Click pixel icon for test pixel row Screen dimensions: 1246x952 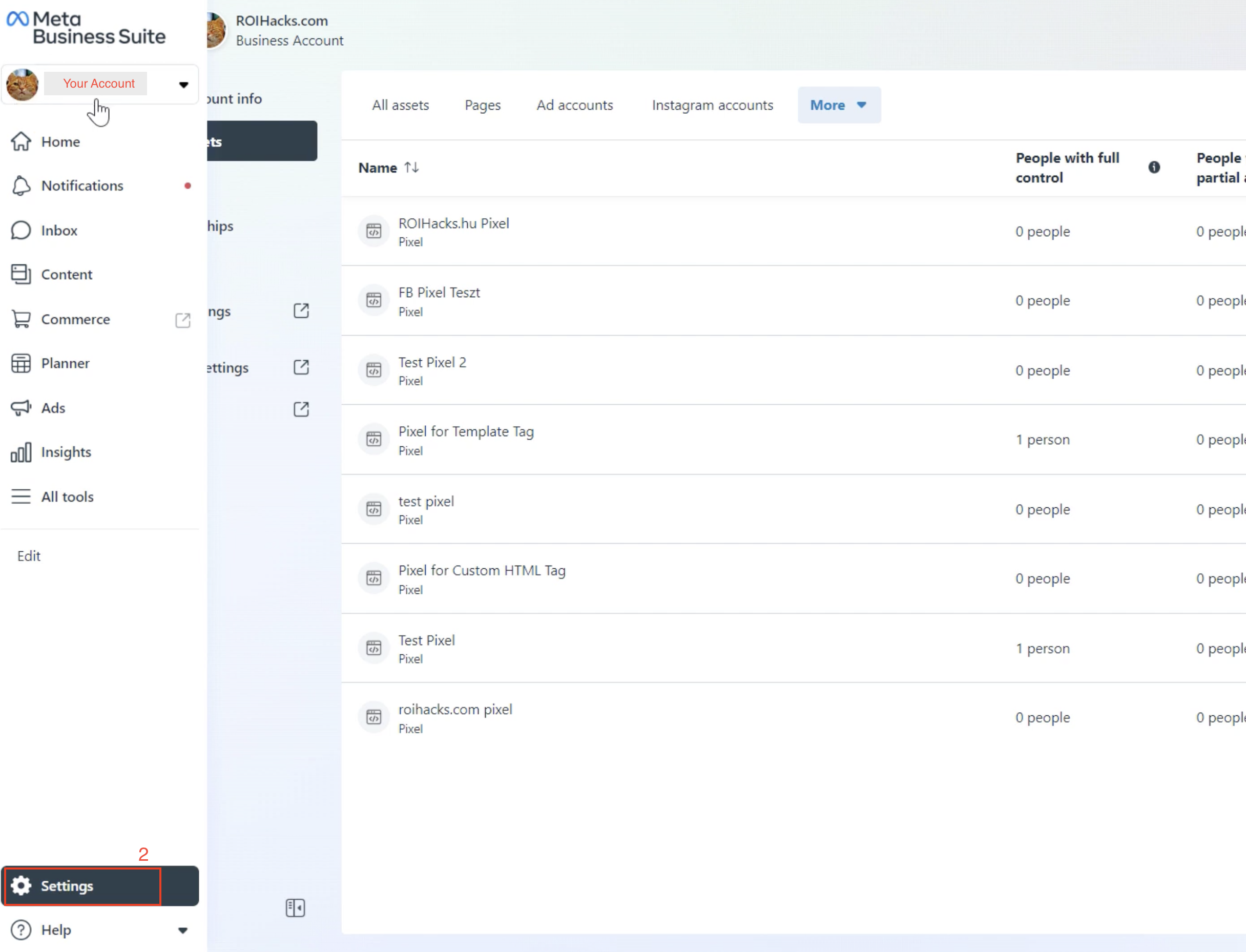coord(374,509)
